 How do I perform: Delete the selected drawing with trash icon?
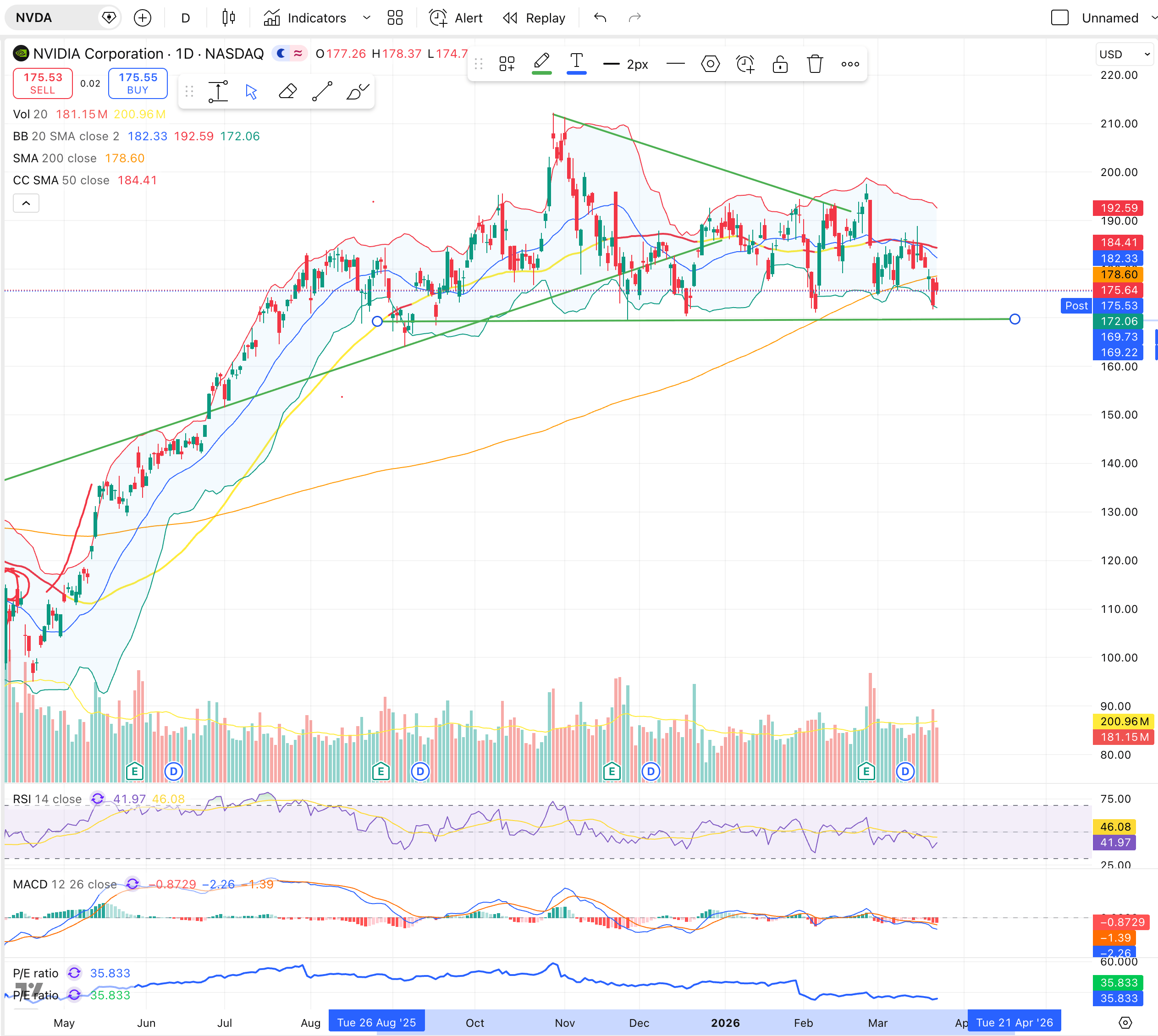(x=815, y=64)
